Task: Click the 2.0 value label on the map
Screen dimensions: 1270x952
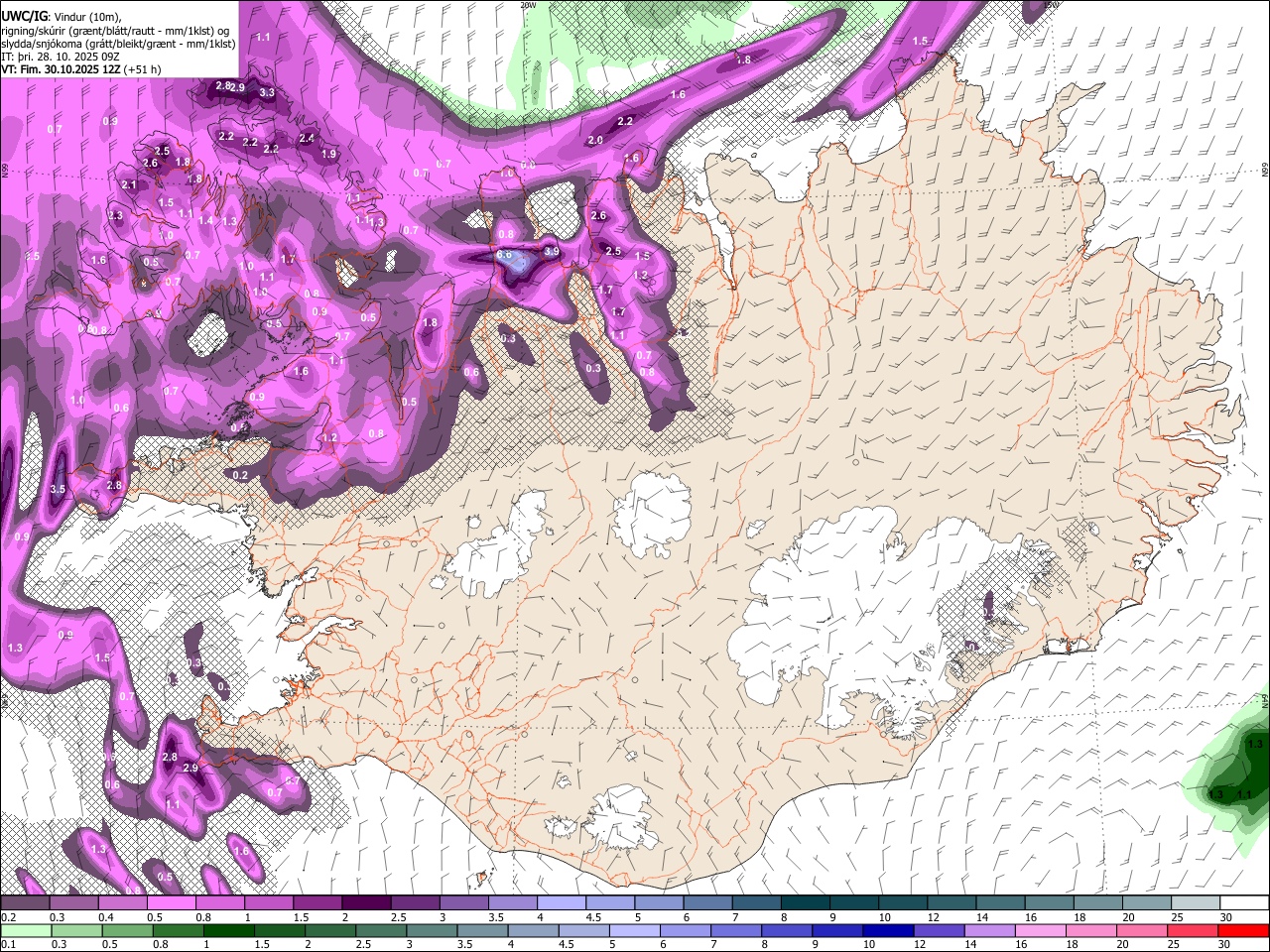Action: coord(595,140)
